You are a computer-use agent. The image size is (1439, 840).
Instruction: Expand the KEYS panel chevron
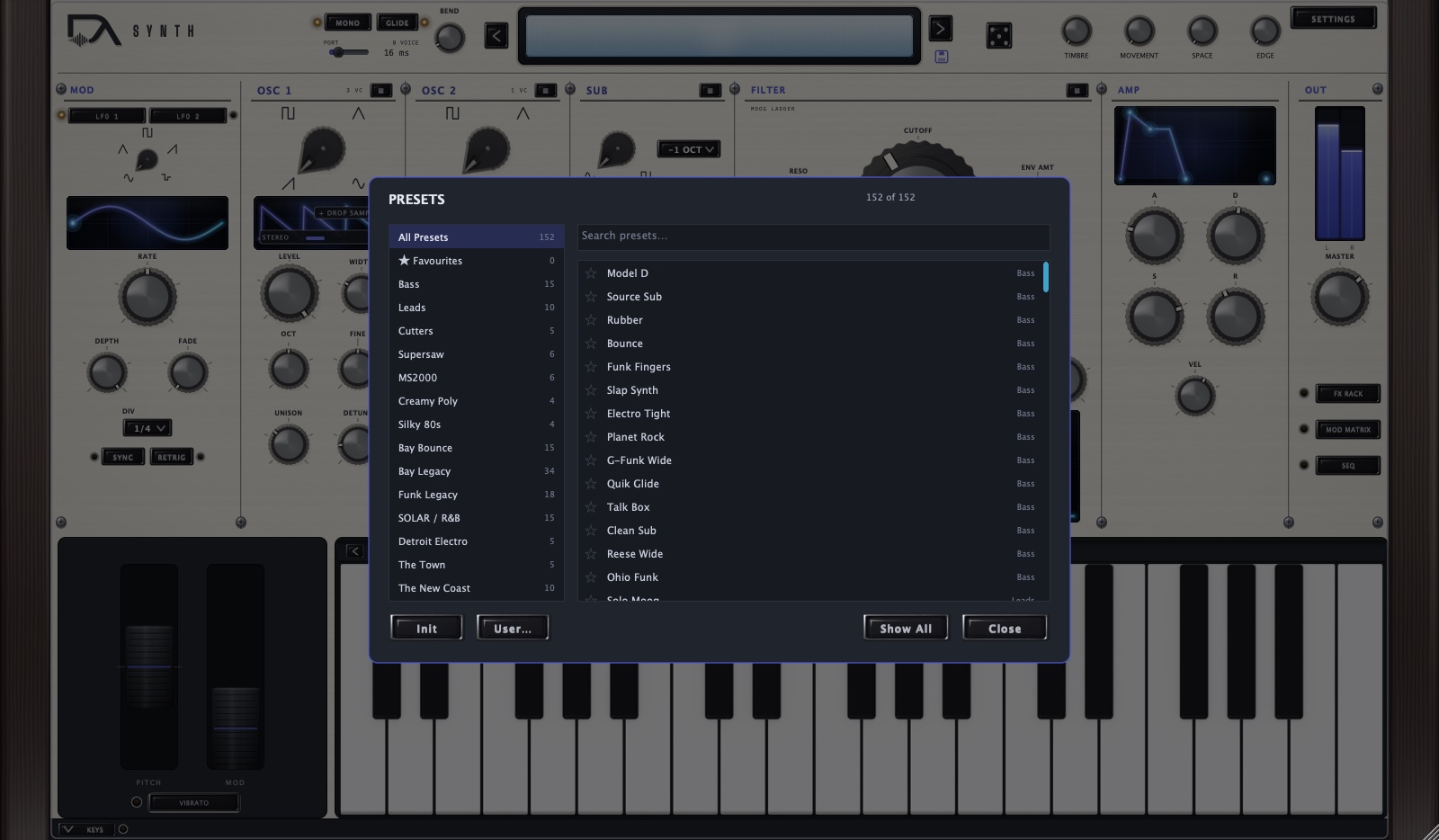tap(67, 829)
